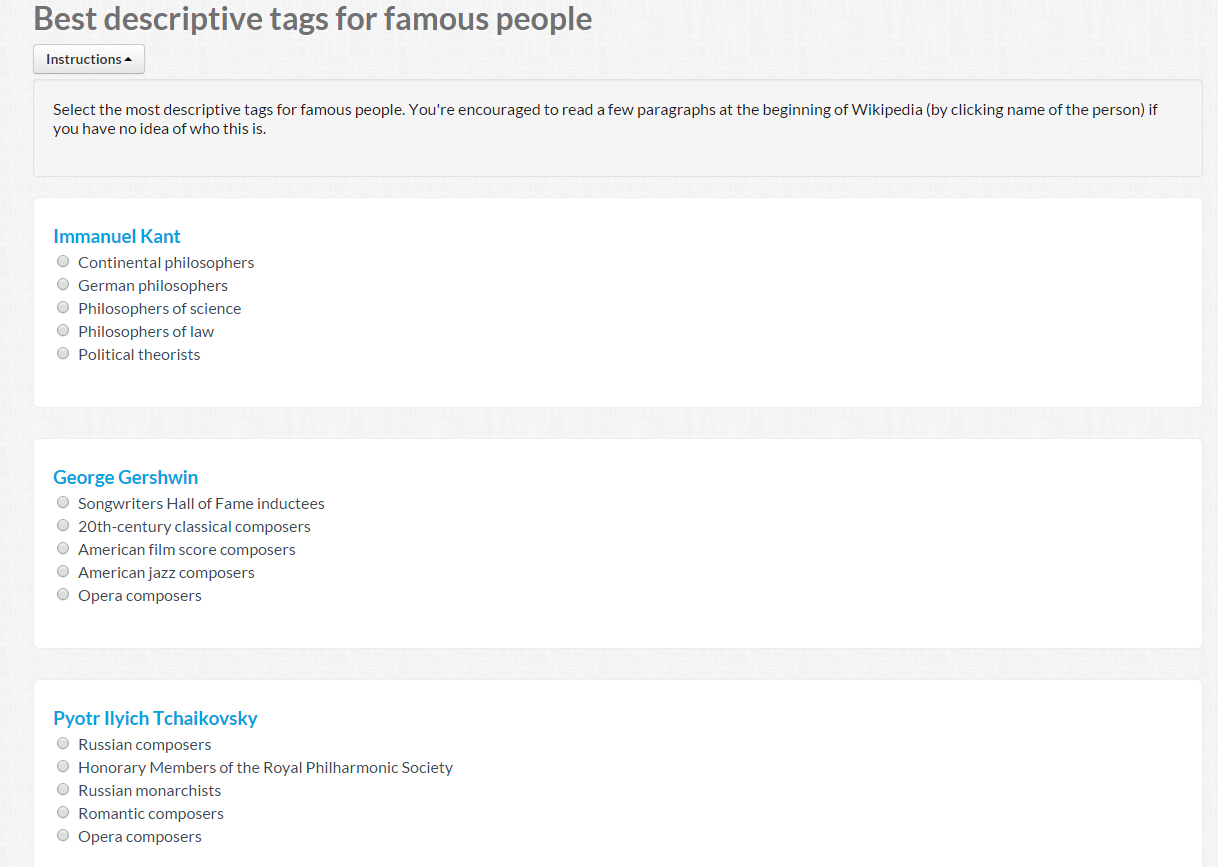This screenshot has height=867, width=1218.
Task: Choose Philosophers of science tag
Action: (x=63, y=307)
